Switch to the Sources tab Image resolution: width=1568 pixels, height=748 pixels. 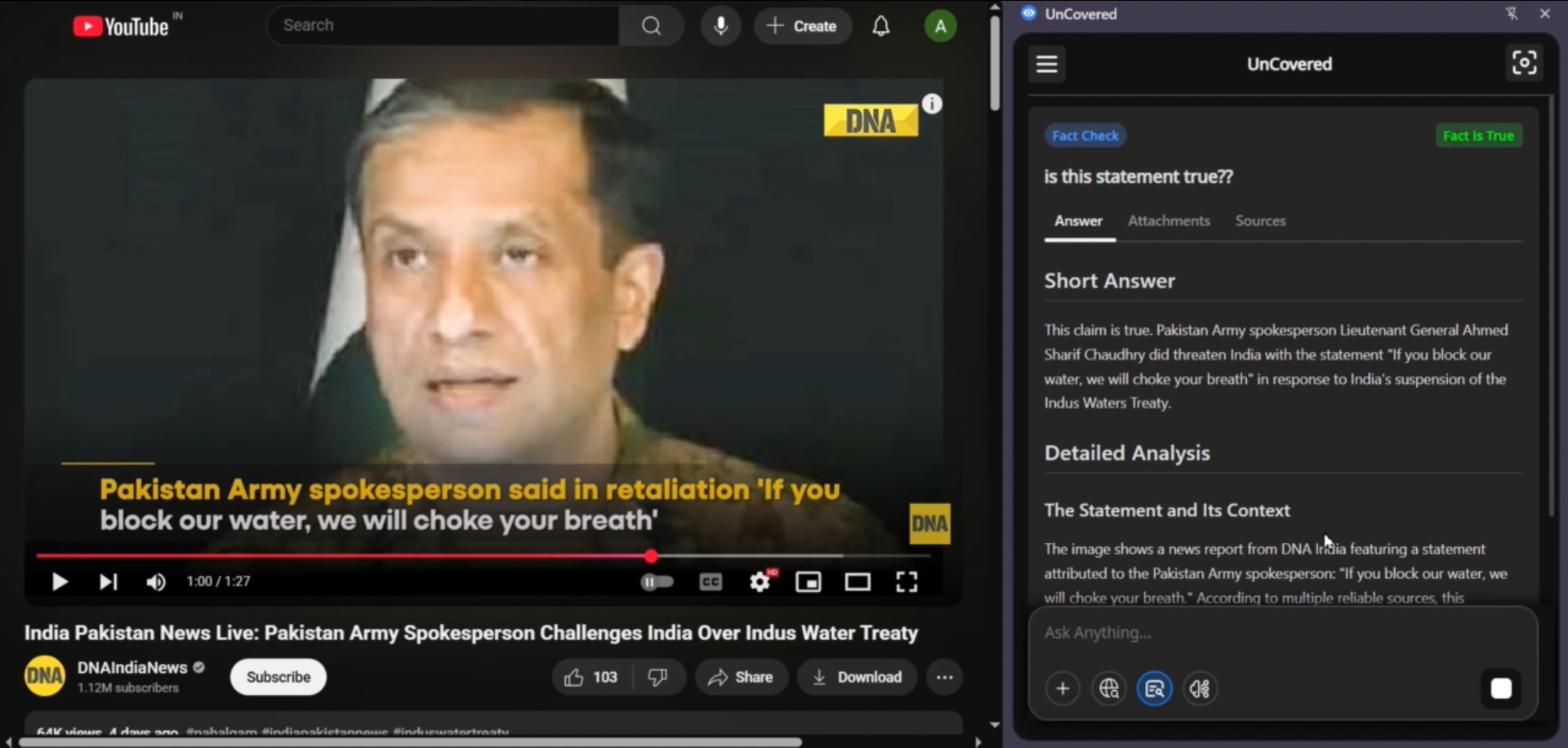1260,221
